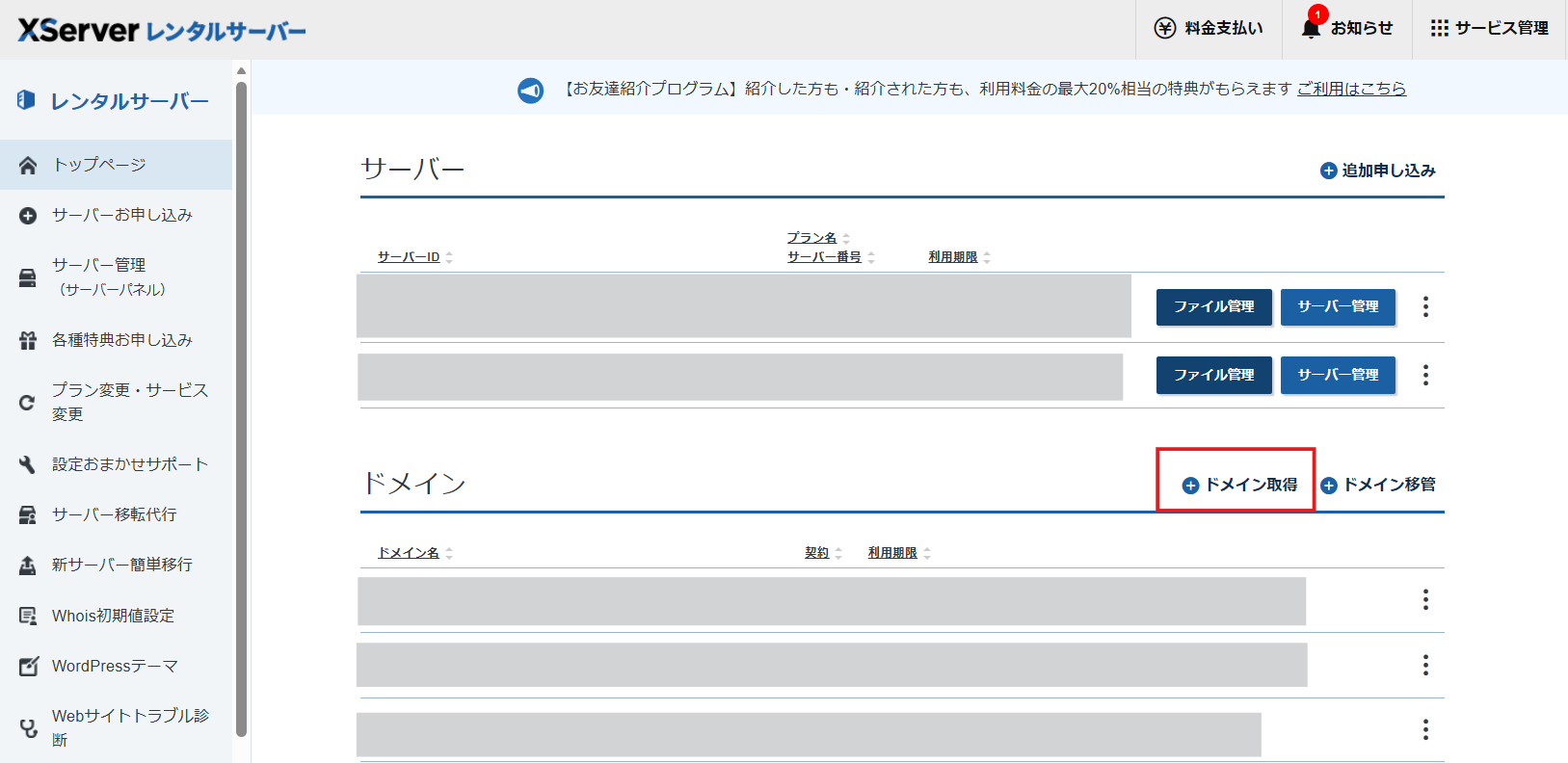The height and width of the screenshot is (763, 1568).
Task: Click the ドメイン取得 link
Action: [1251, 485]
